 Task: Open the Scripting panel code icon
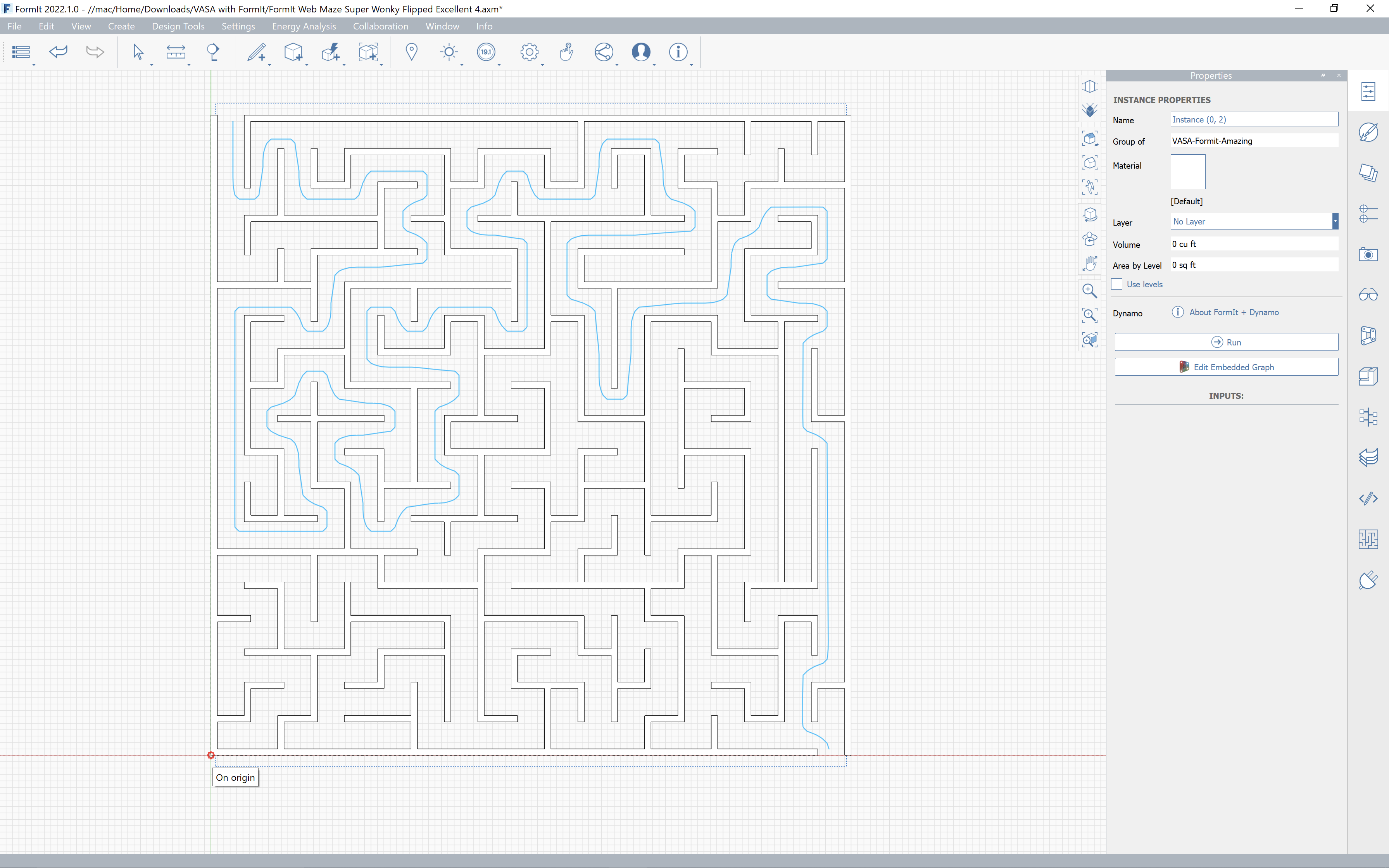pyautogui.click(x=1368, y=498)
